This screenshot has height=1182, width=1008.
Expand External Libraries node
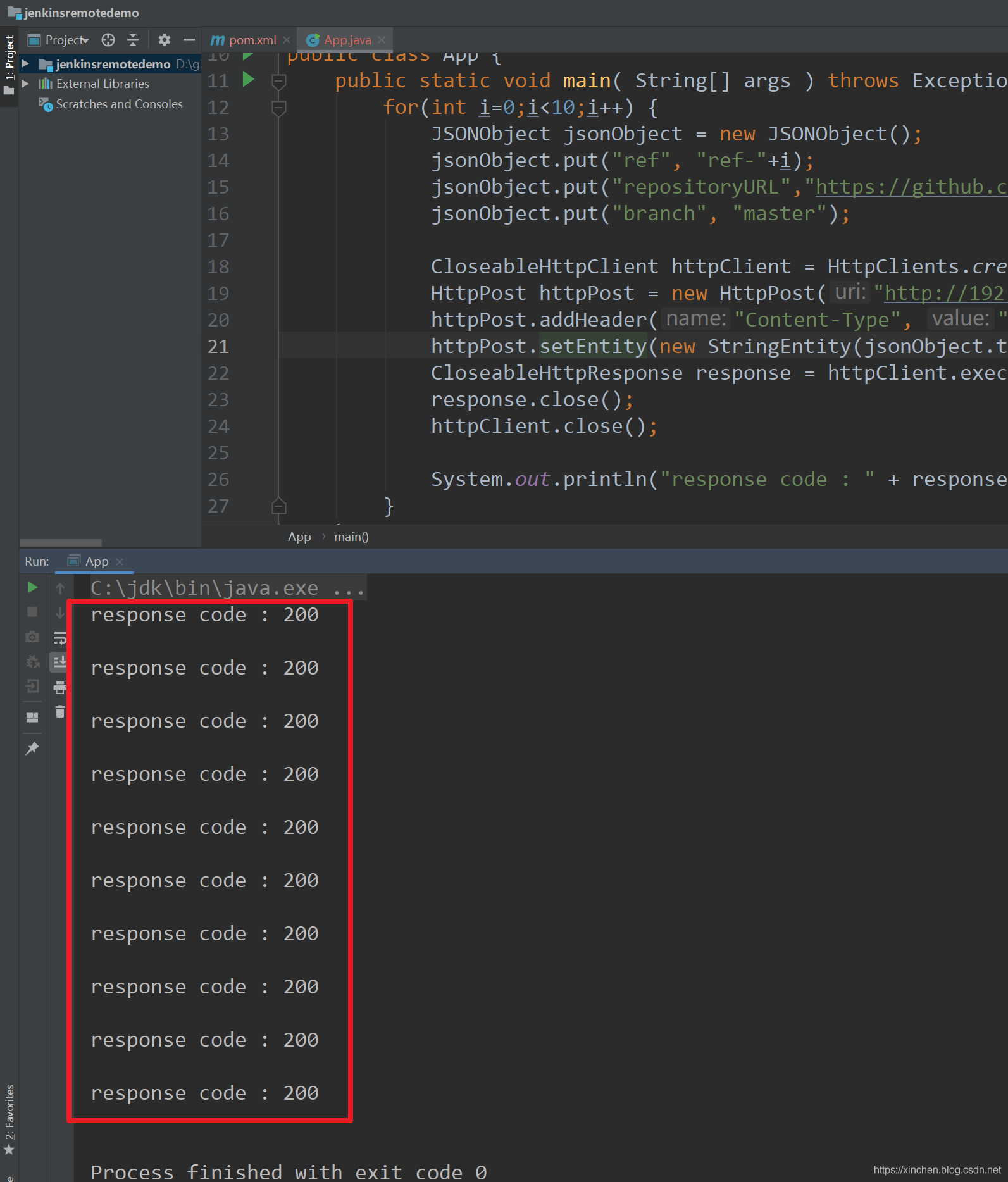(25, 84)
